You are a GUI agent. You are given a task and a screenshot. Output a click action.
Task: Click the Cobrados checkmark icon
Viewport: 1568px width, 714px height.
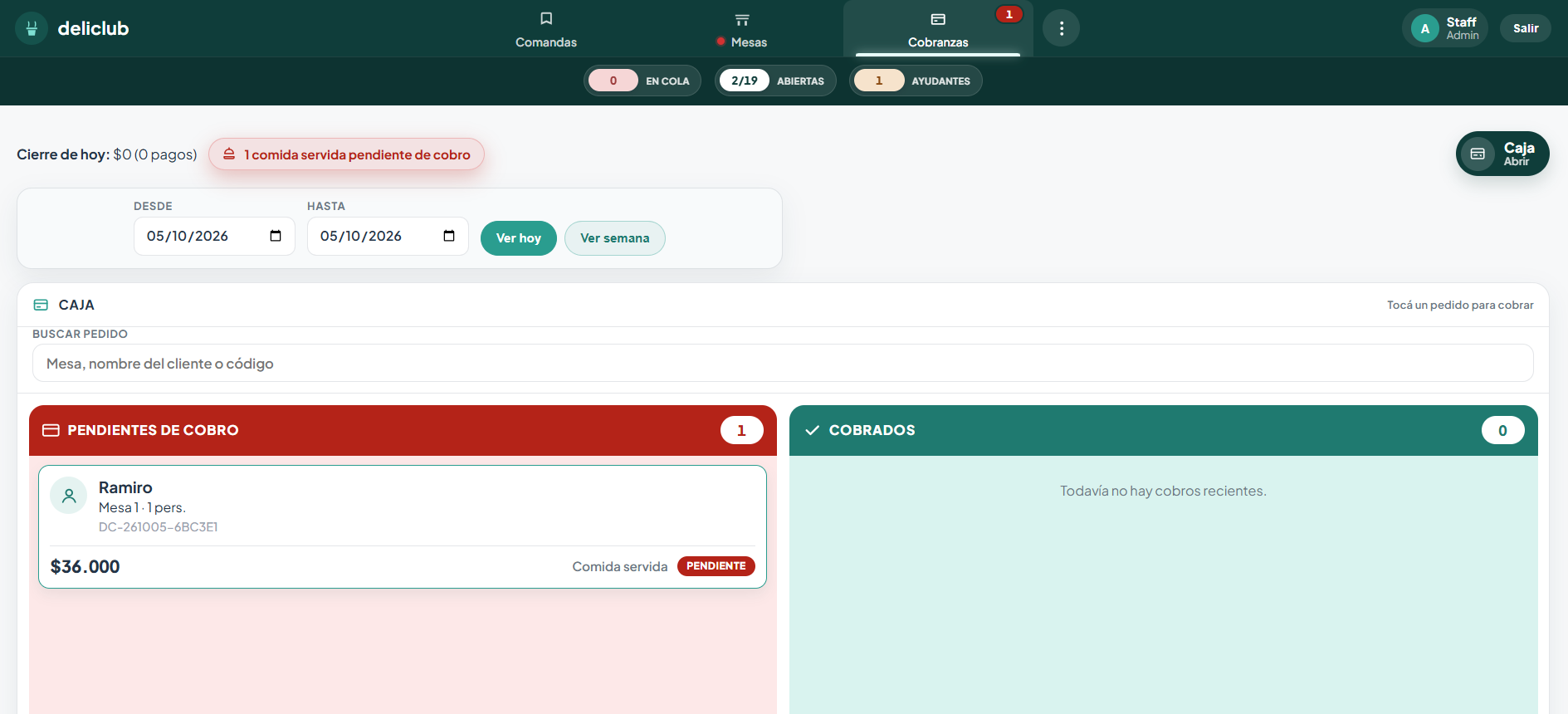(813, 430)
